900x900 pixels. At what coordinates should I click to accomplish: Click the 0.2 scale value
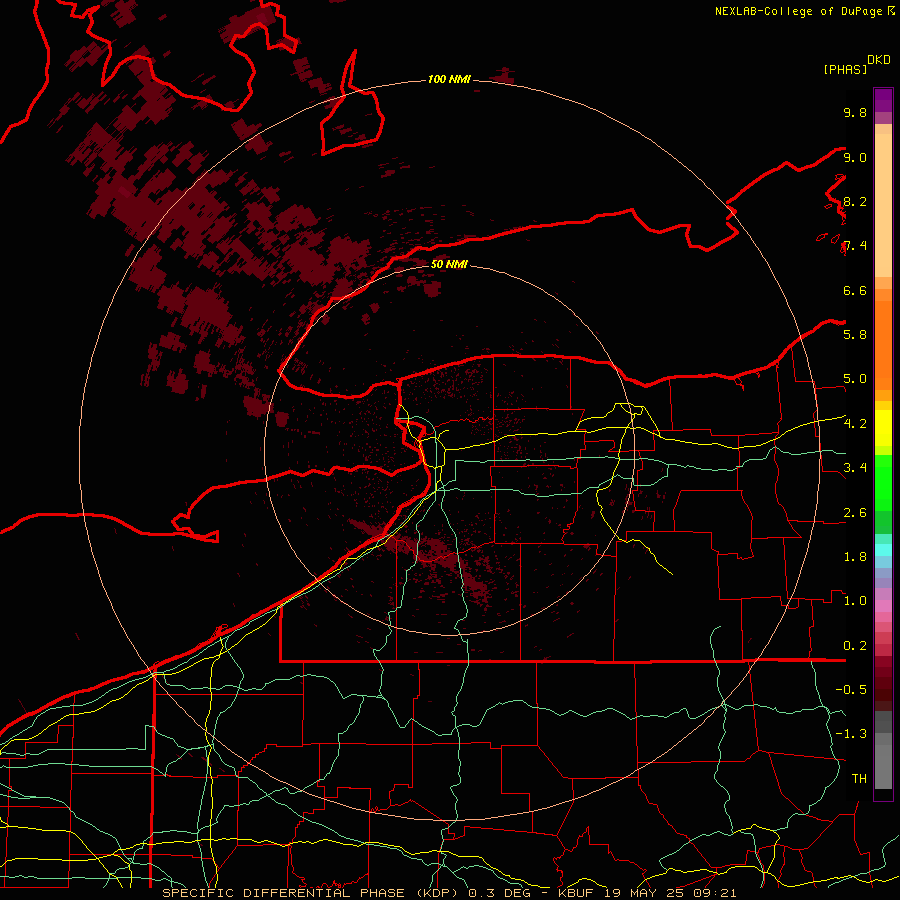[x=855, y=646]
